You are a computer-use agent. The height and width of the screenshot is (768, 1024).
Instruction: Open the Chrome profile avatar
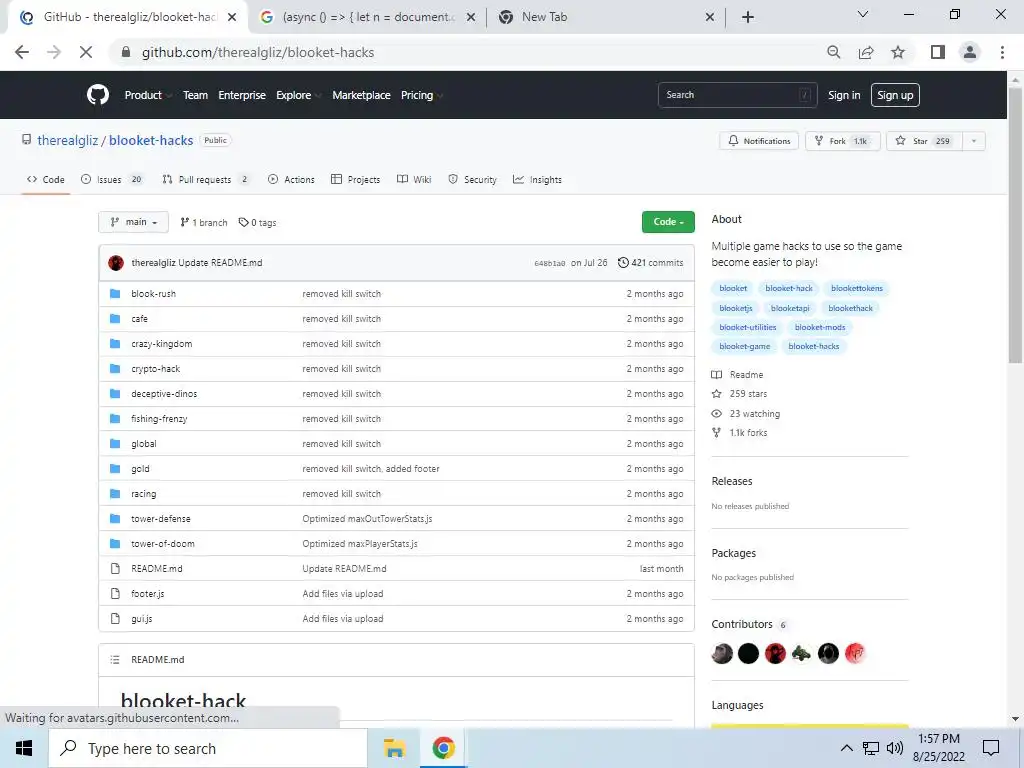970,52
